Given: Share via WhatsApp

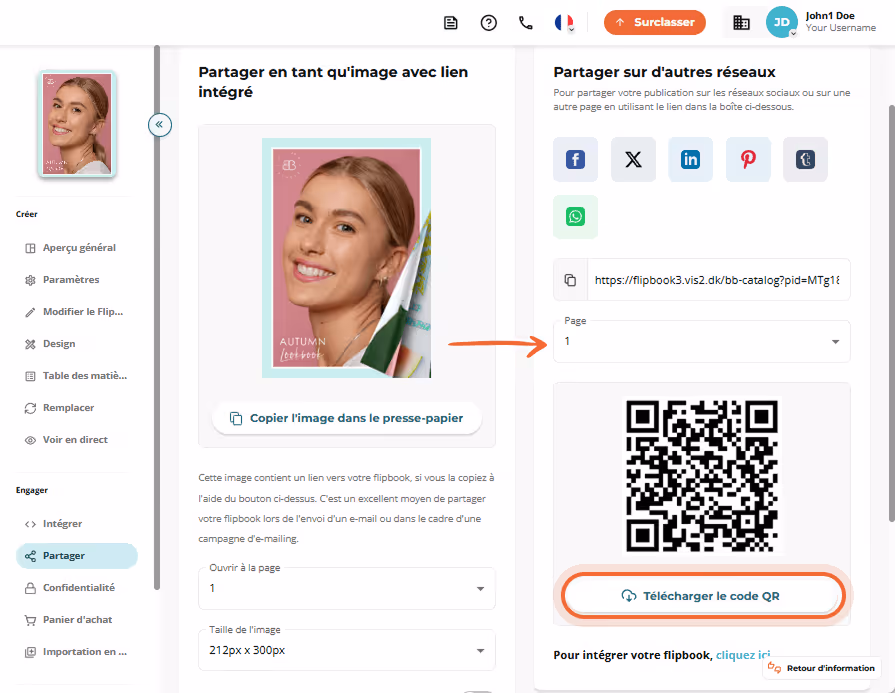Looking at the screenshot, I should [x=575, y=217].
